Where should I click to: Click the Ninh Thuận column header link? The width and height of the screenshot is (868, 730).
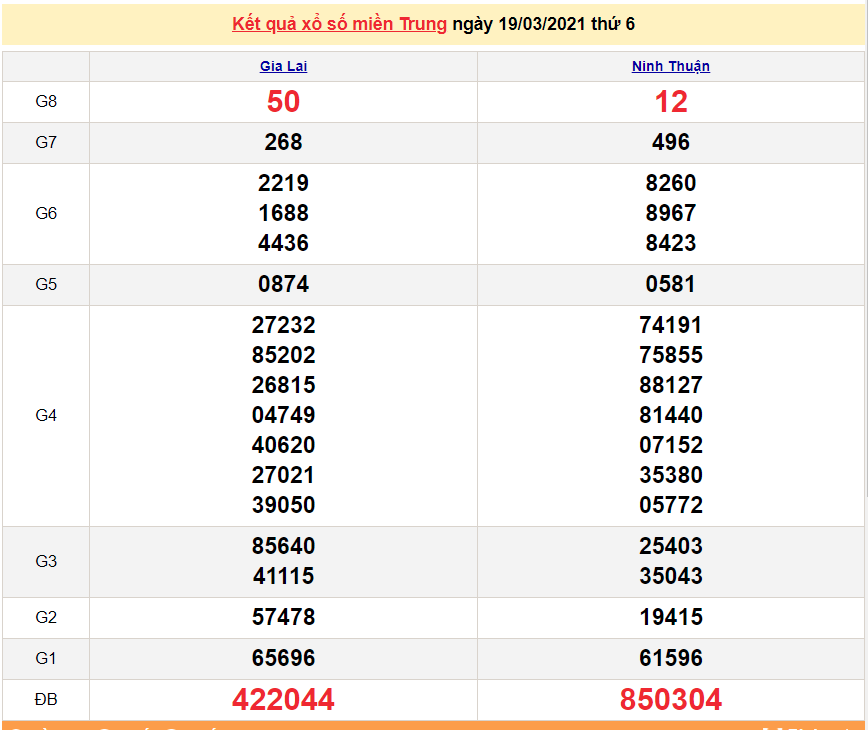[x=670, y=67]
